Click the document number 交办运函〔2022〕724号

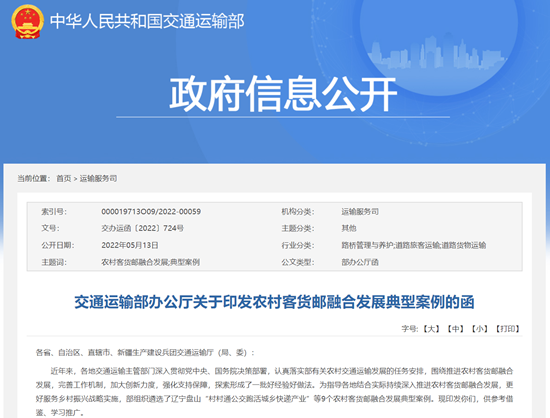point(142,228)
